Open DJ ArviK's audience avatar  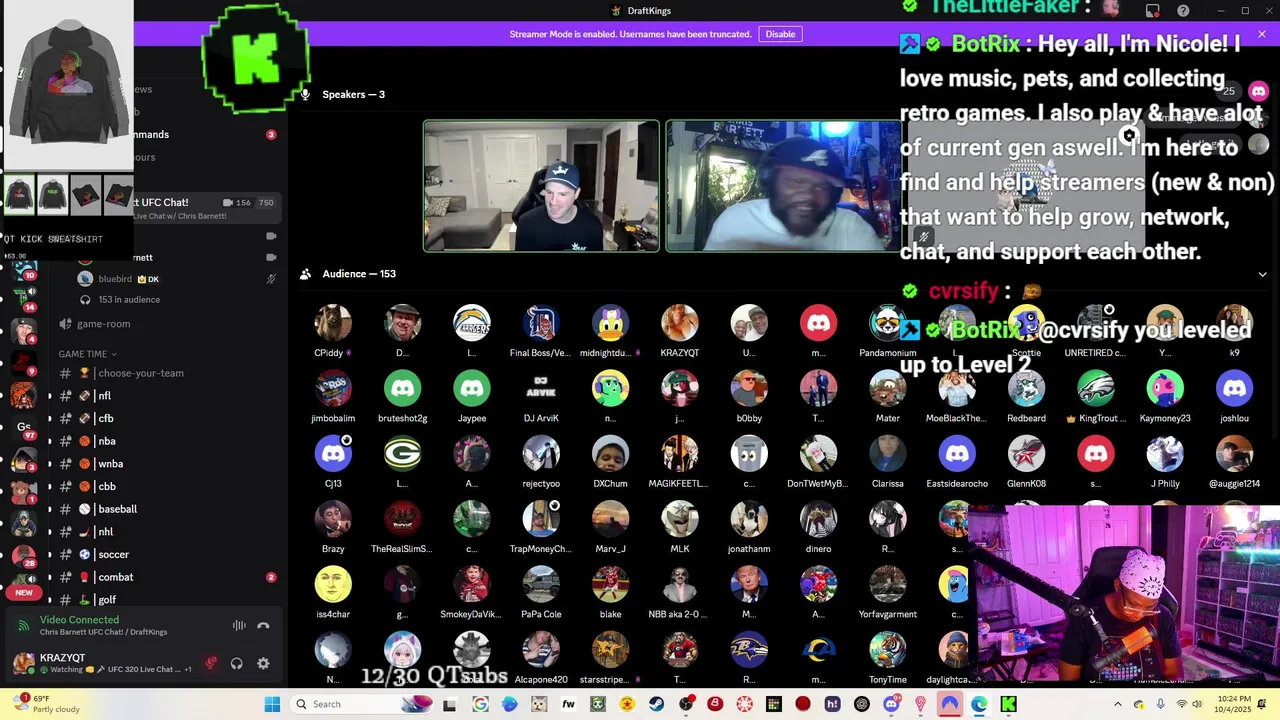[x=541, y=388]
